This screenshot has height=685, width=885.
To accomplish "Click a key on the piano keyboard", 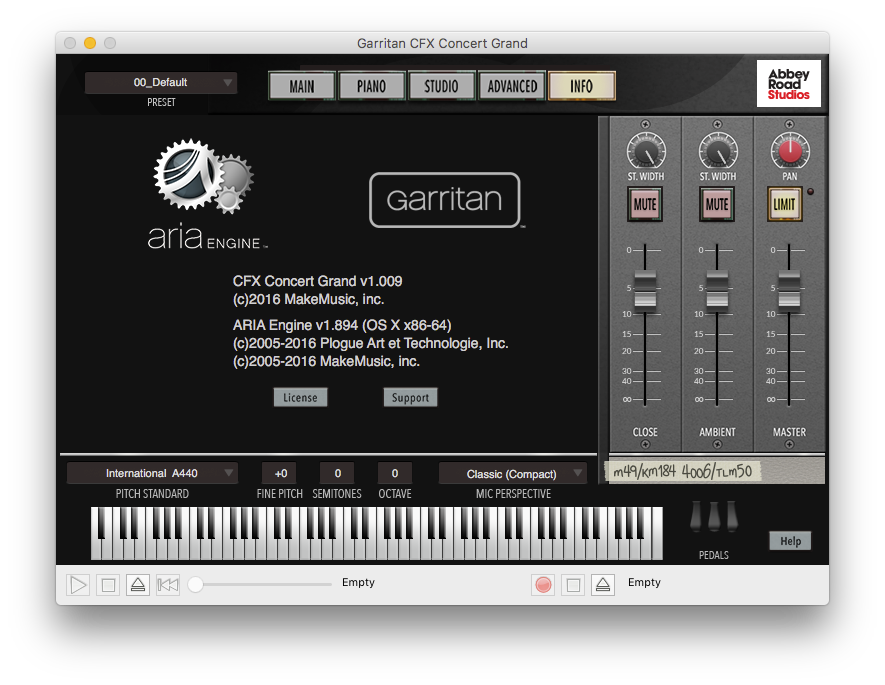I will point(377,533).
